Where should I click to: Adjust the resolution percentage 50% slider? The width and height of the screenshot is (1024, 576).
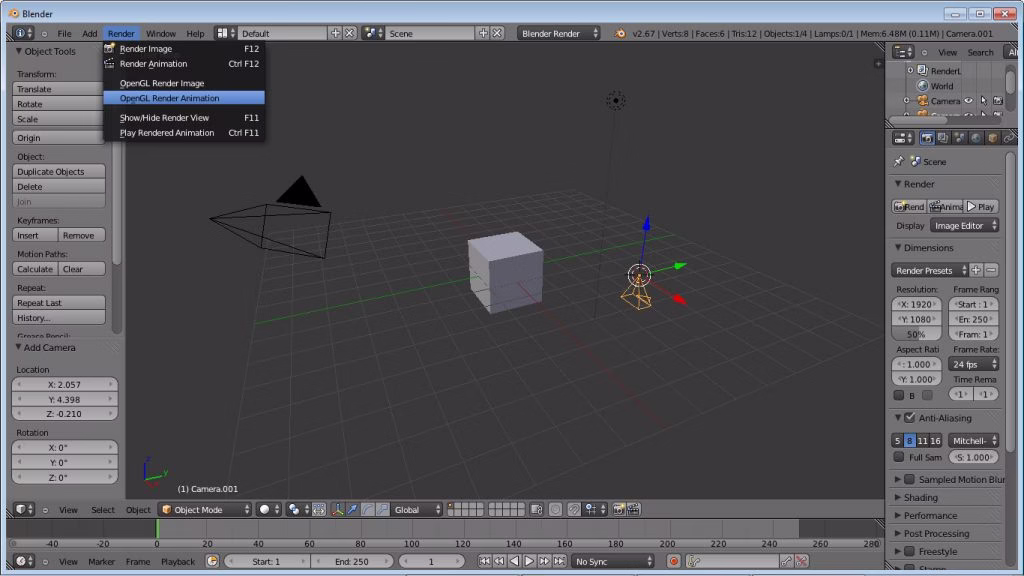(x=916, y=334)
